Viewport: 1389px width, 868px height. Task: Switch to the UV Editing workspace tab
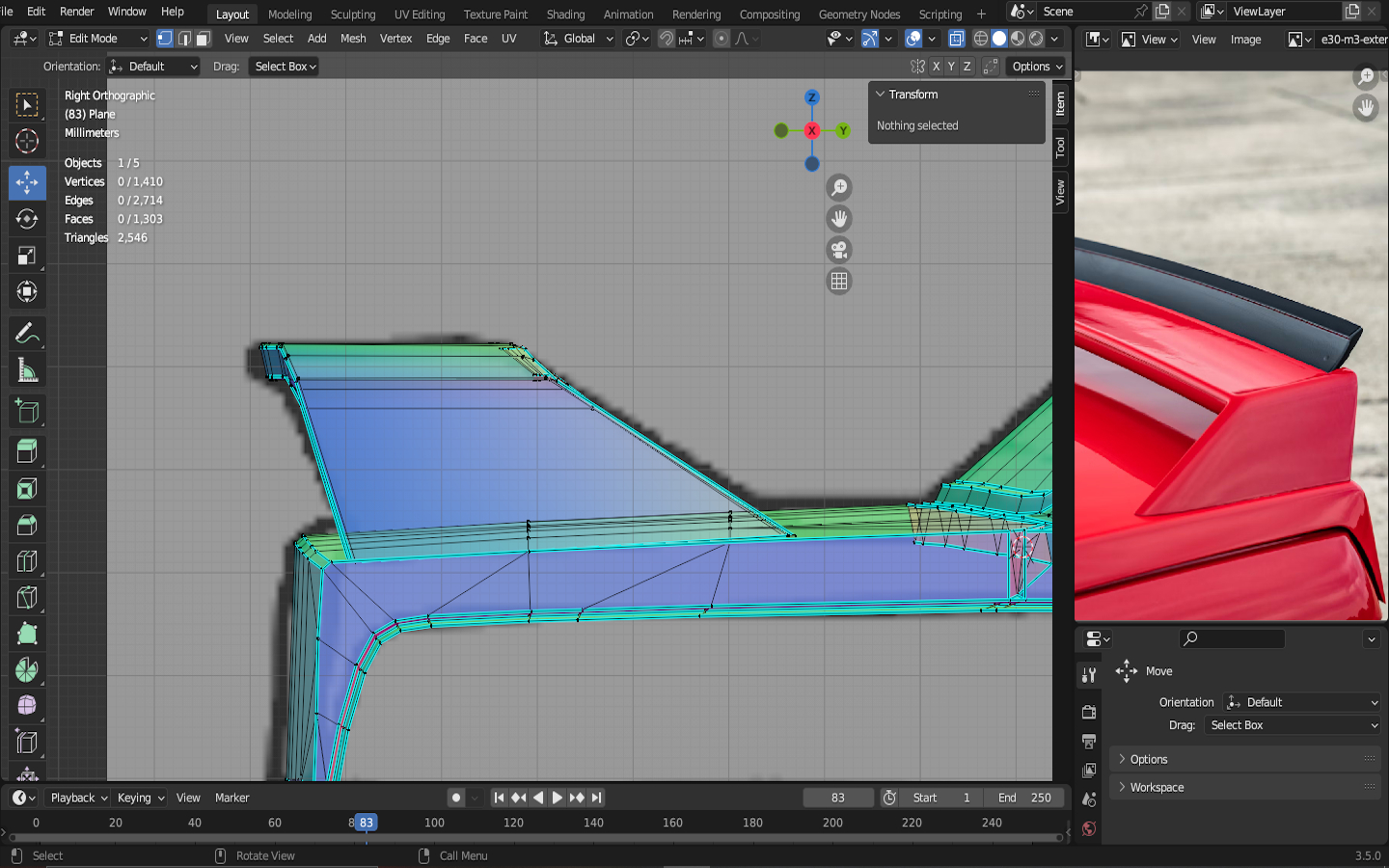(x=420, y=14)
